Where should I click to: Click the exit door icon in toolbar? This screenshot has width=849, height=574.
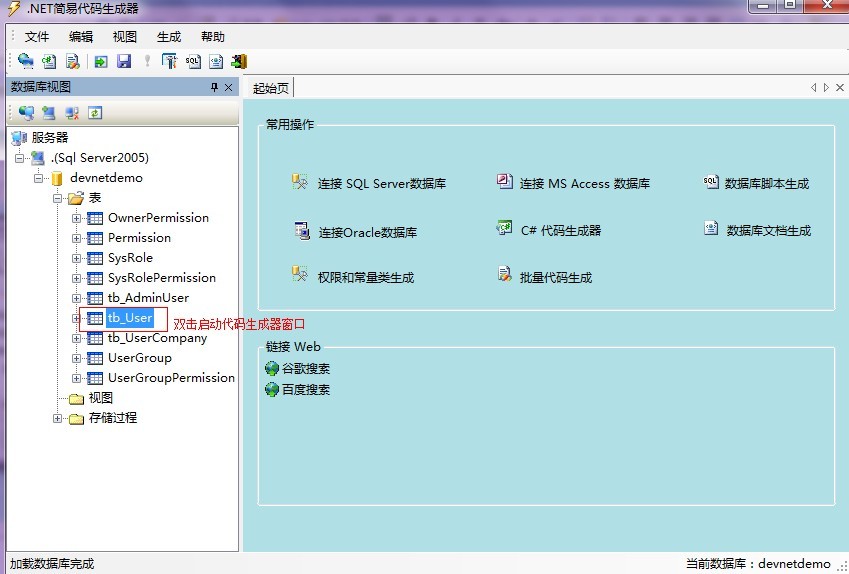coord(238,61)
